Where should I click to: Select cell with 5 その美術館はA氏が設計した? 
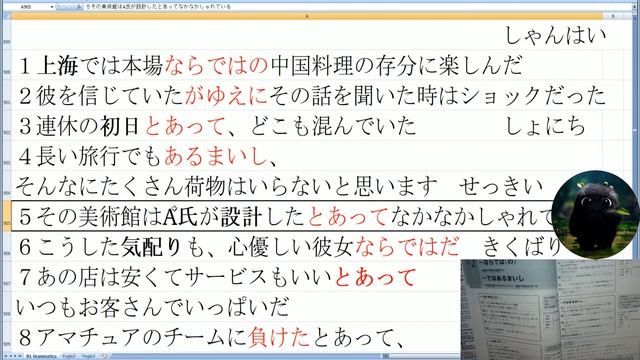(x=282, y=216)
